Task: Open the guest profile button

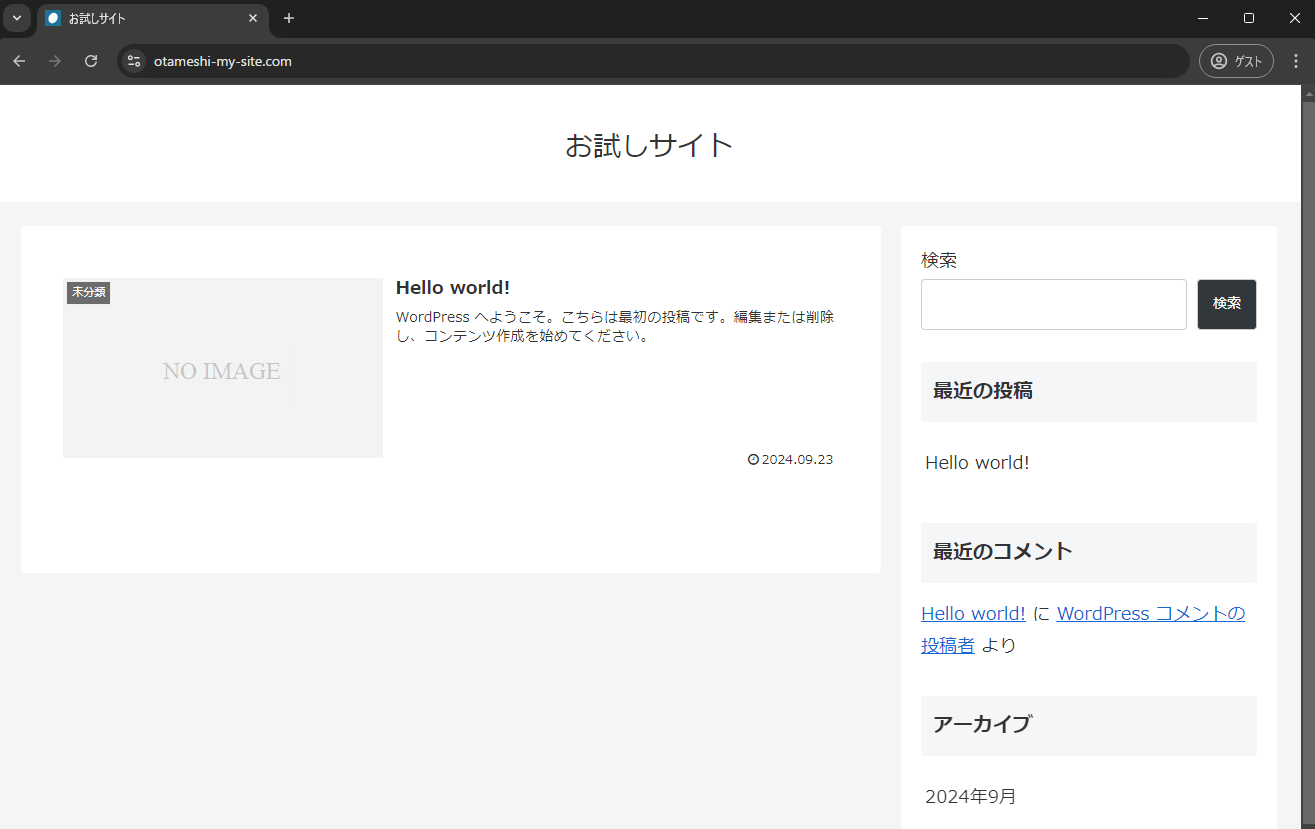Action: coord(1236,61)
